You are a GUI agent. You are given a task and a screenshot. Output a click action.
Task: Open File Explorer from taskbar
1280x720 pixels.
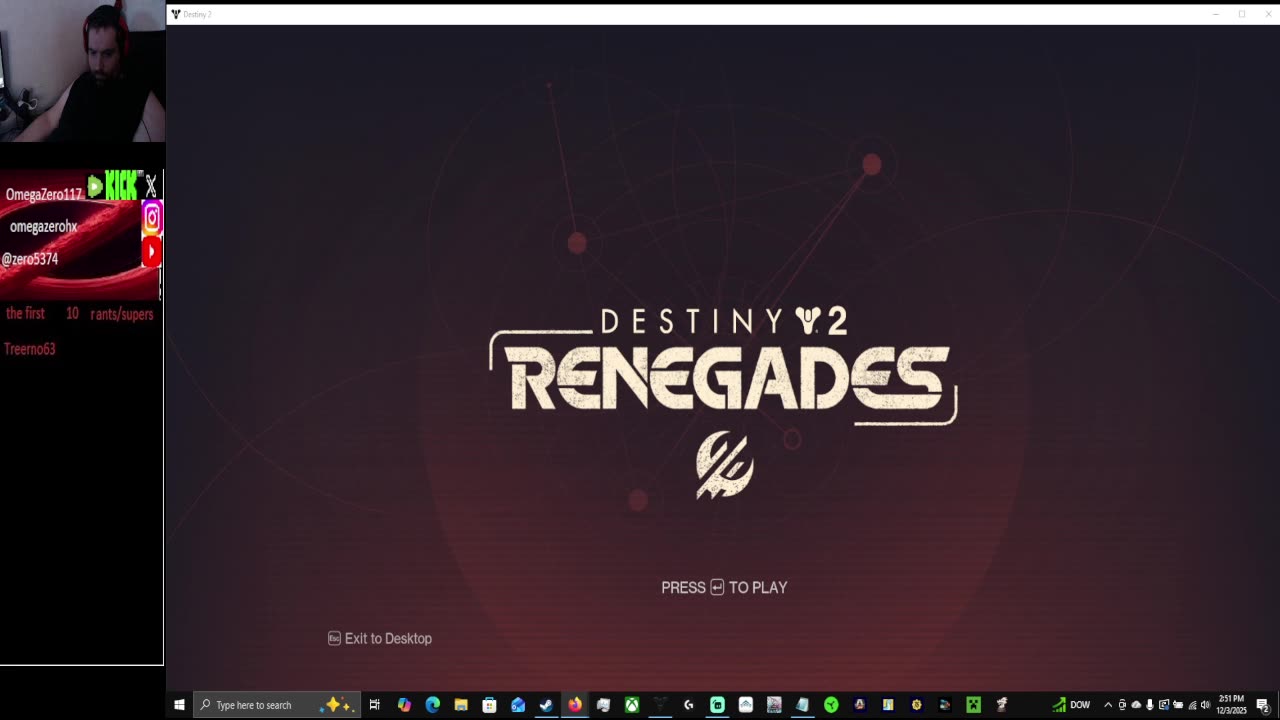[461, 705]
